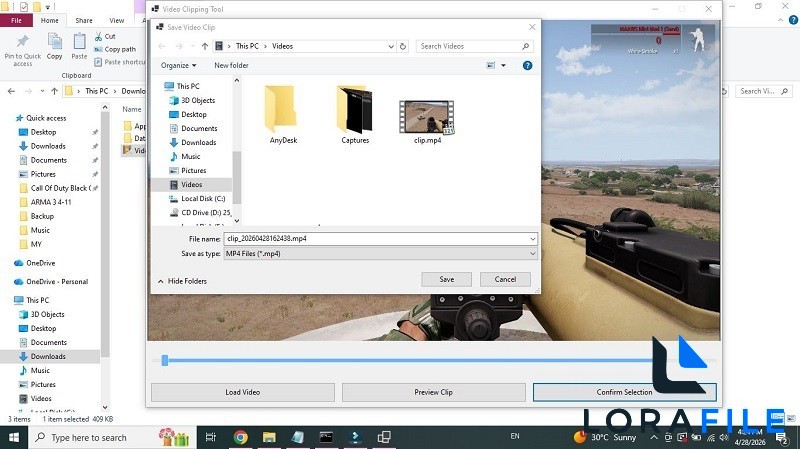Open the File name history dropdown

532,238
